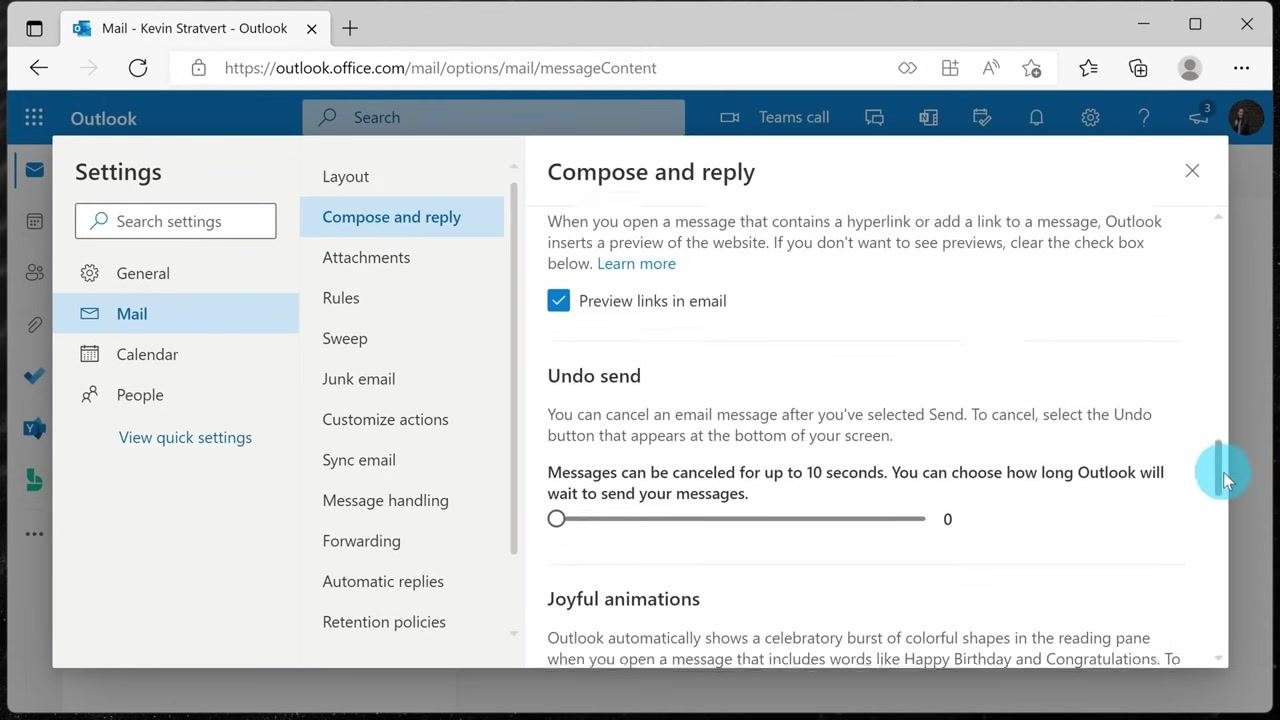
Task: Open the Customize actions section
Action: (x=402, y=419)
